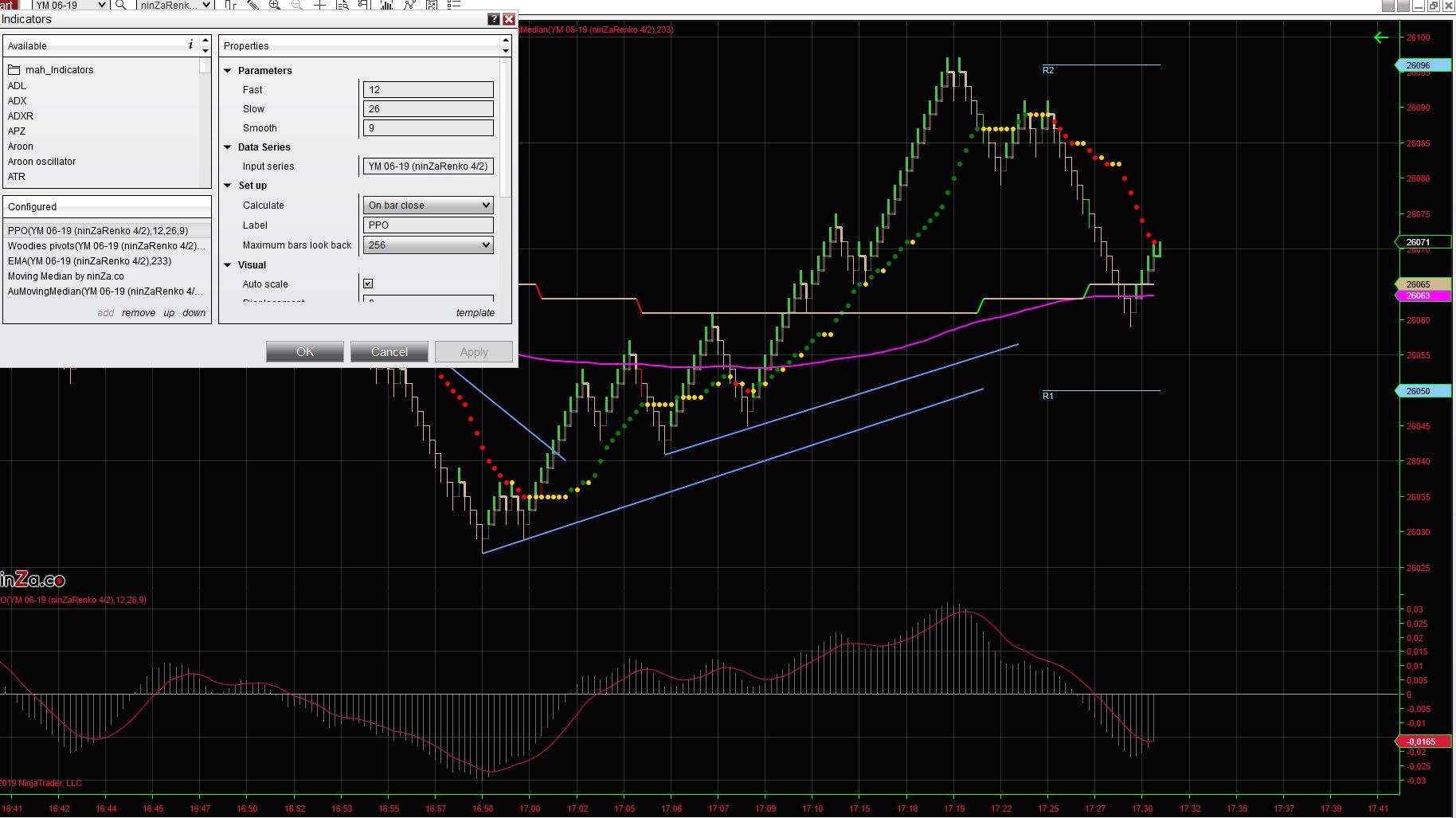Minimize the chart window
This screenshot has height=818, width=1456.
[1418, 5]
